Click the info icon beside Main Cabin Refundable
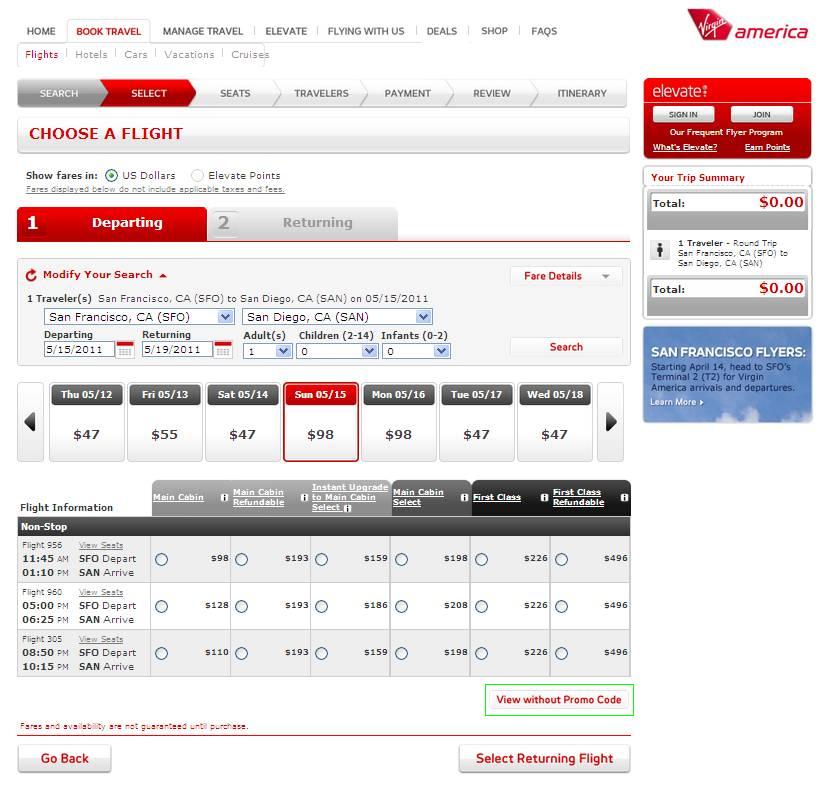Image resolution: width=830 pixels, height=786 pixels. pos(304,498)
